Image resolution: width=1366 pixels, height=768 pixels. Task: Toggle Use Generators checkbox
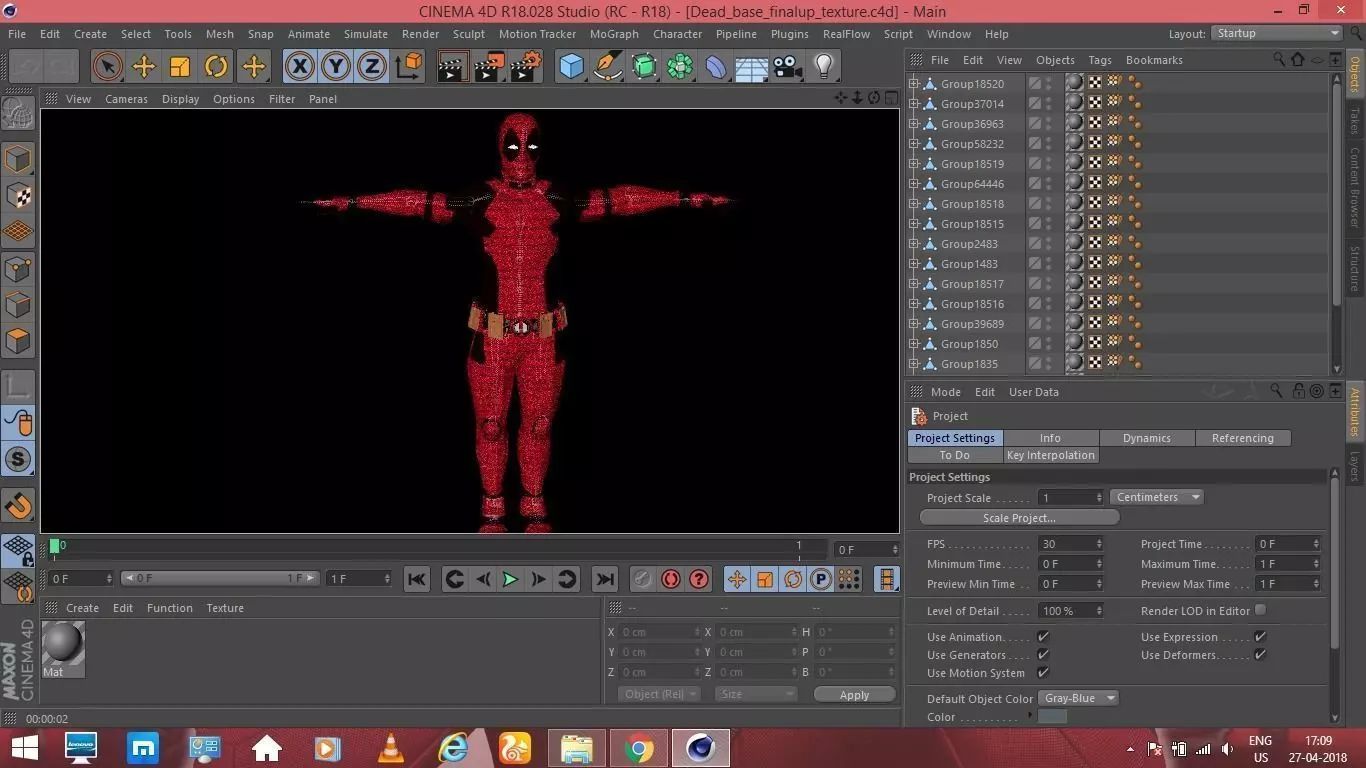point(1043,654)
